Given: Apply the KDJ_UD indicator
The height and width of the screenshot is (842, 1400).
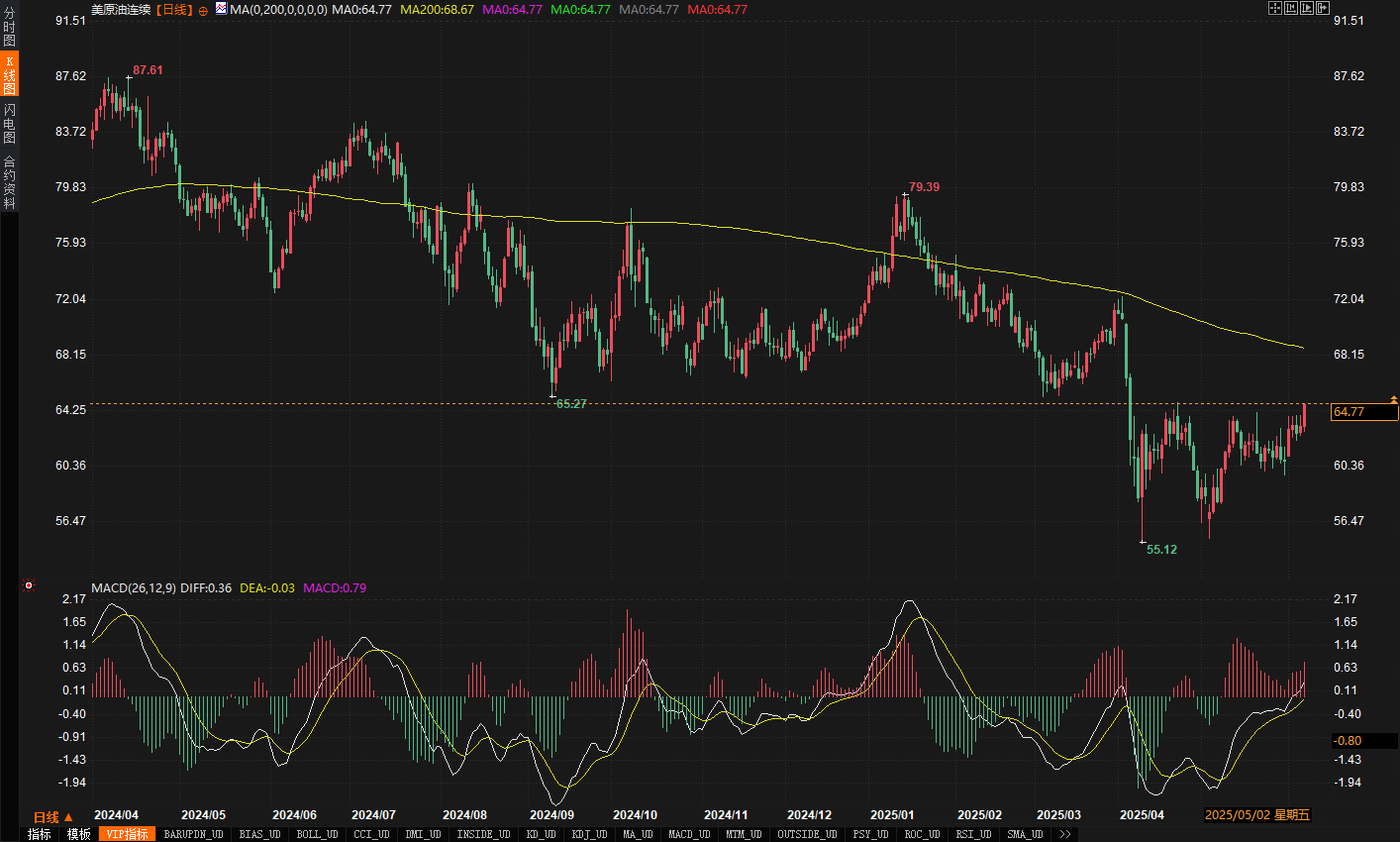Looking at the screenshot, I should (589, 834).
